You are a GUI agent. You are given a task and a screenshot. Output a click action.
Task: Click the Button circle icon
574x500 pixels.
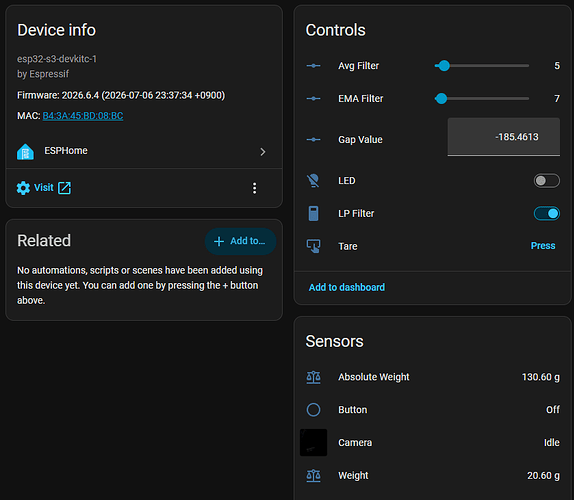click(313, 410)
